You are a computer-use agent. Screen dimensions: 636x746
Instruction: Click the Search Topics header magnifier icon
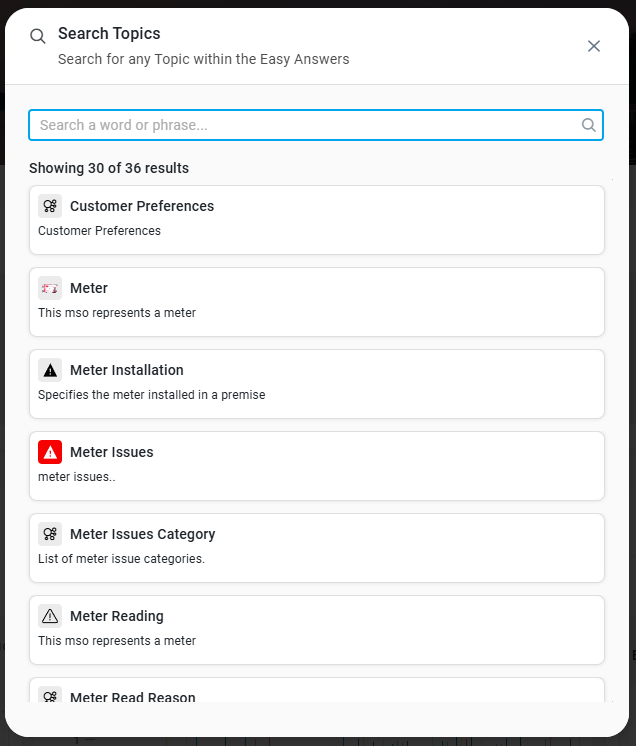point(38,36)
